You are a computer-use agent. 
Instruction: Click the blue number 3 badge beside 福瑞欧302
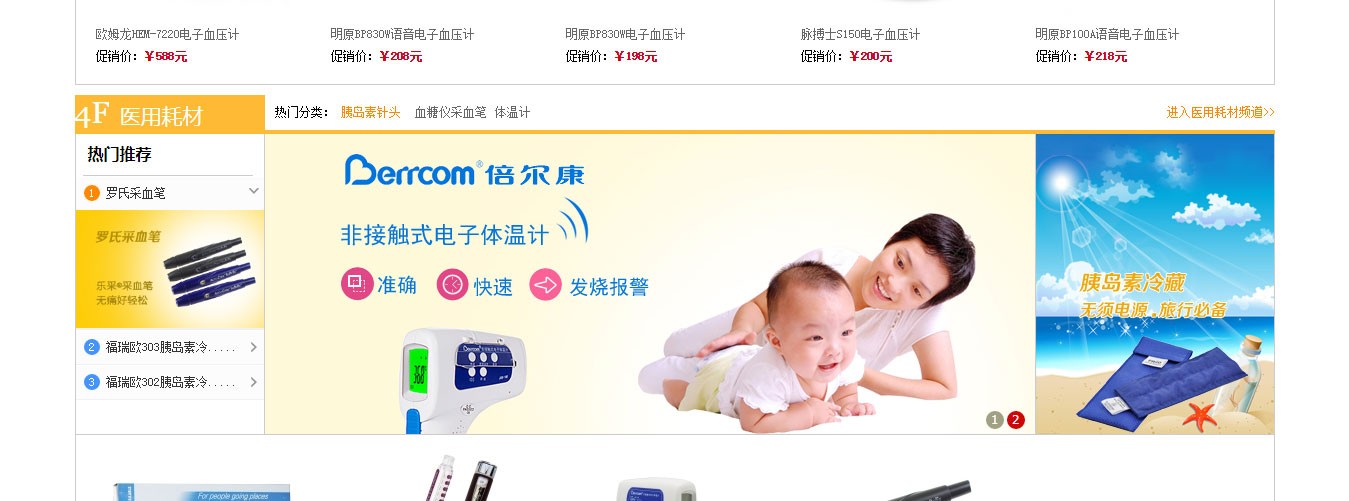tap(92, 382)
